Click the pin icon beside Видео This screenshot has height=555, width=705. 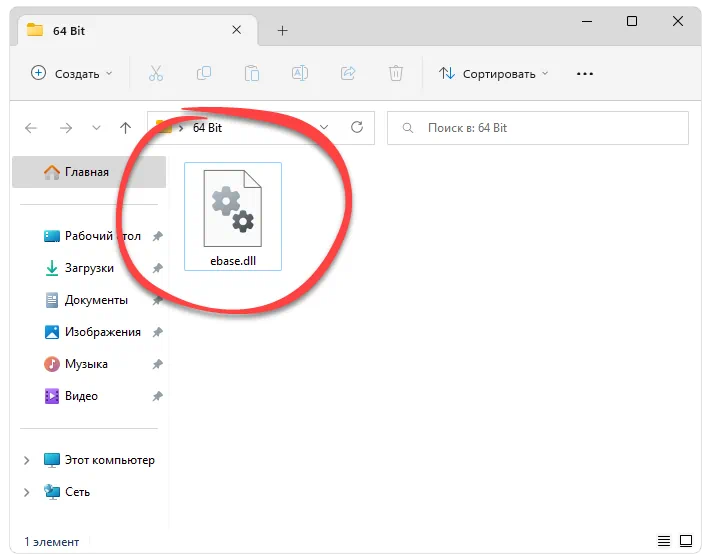point(157,396)
